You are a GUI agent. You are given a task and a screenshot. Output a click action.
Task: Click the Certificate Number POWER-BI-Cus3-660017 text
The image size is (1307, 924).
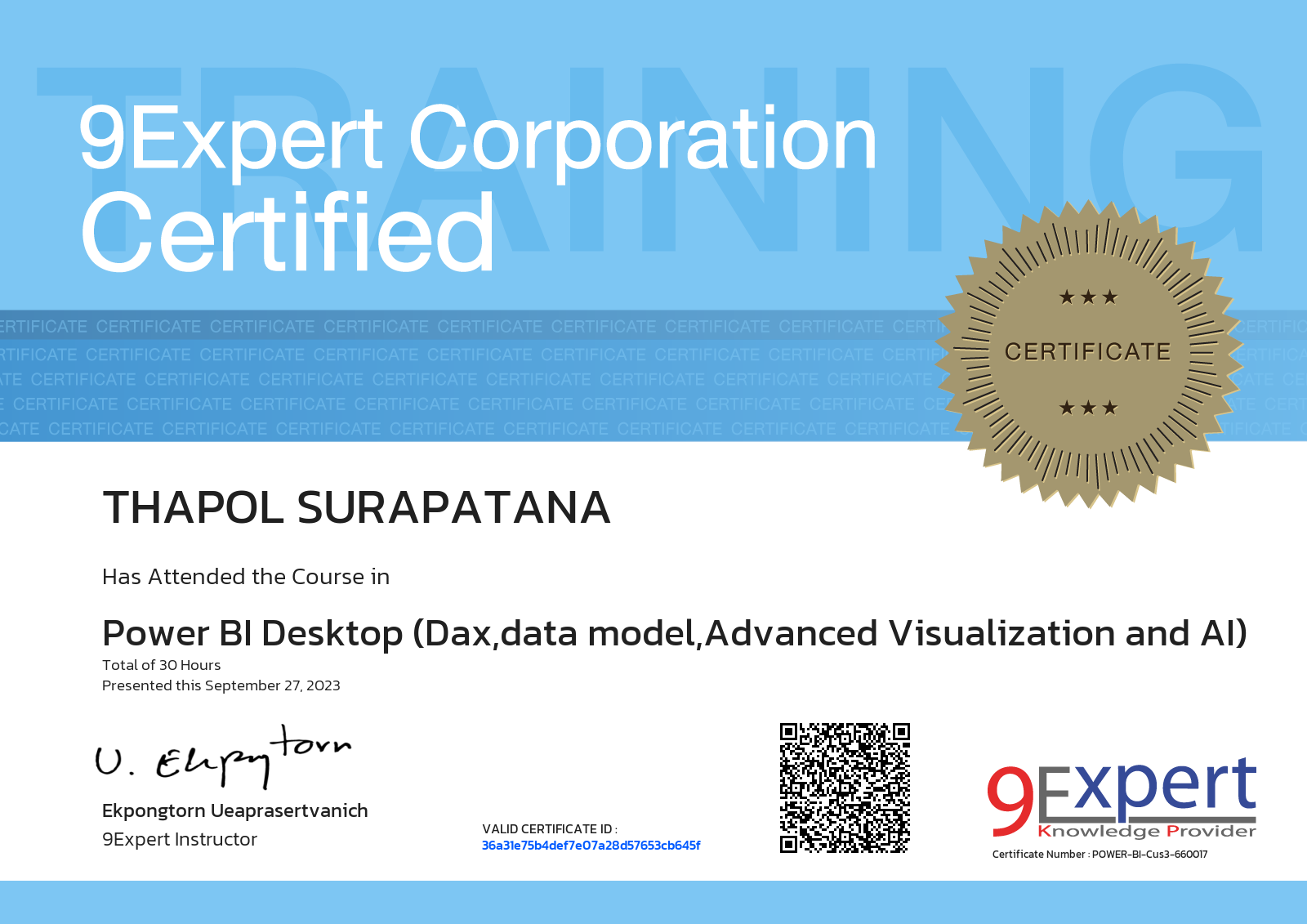[x=1100, y=855]
